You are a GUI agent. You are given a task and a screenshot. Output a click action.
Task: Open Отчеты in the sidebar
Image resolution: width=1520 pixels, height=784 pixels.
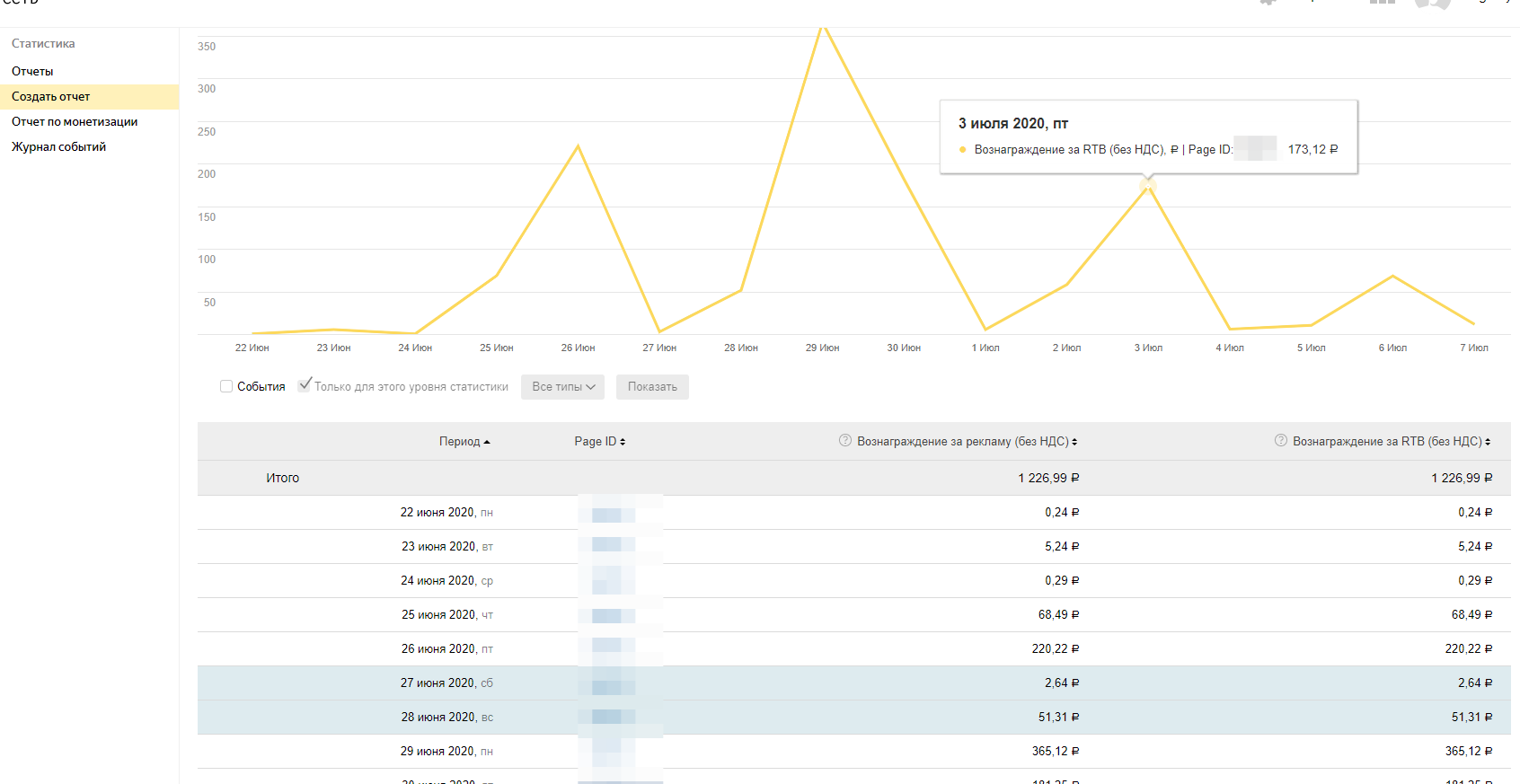tap(32, 71)
